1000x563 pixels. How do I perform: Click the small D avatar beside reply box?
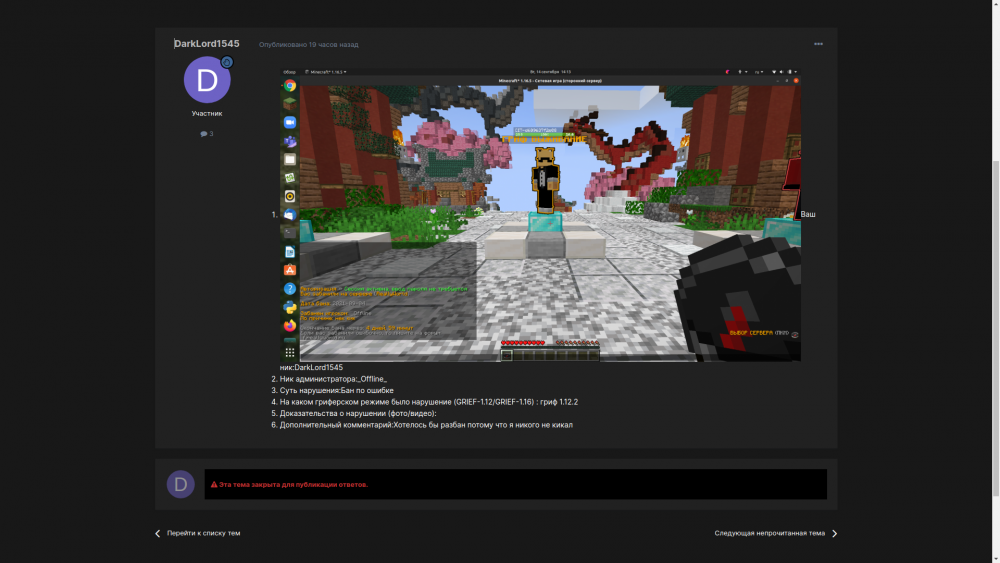click(180, 484)
